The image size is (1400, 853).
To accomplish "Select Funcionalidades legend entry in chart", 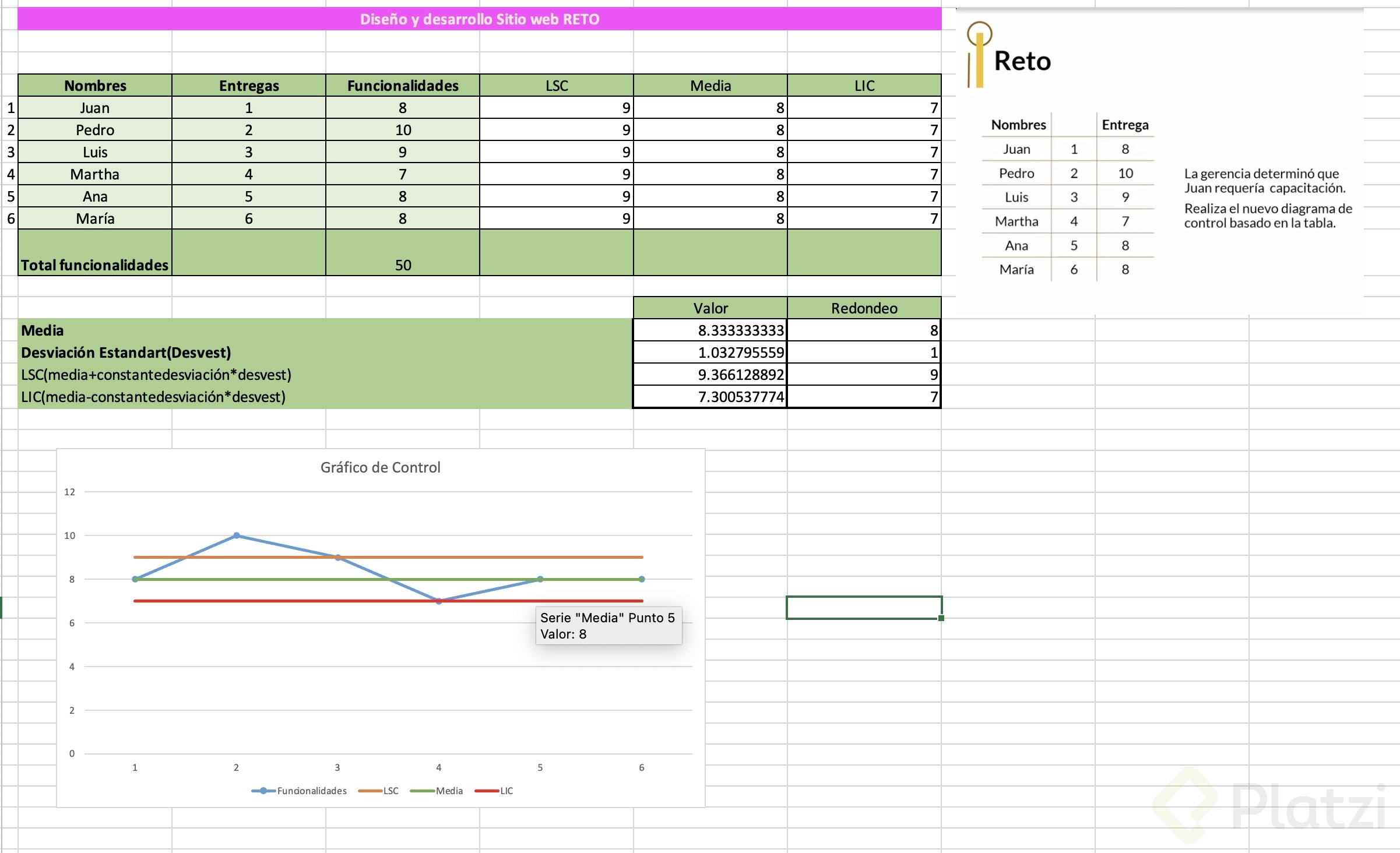I will [311, 791].
